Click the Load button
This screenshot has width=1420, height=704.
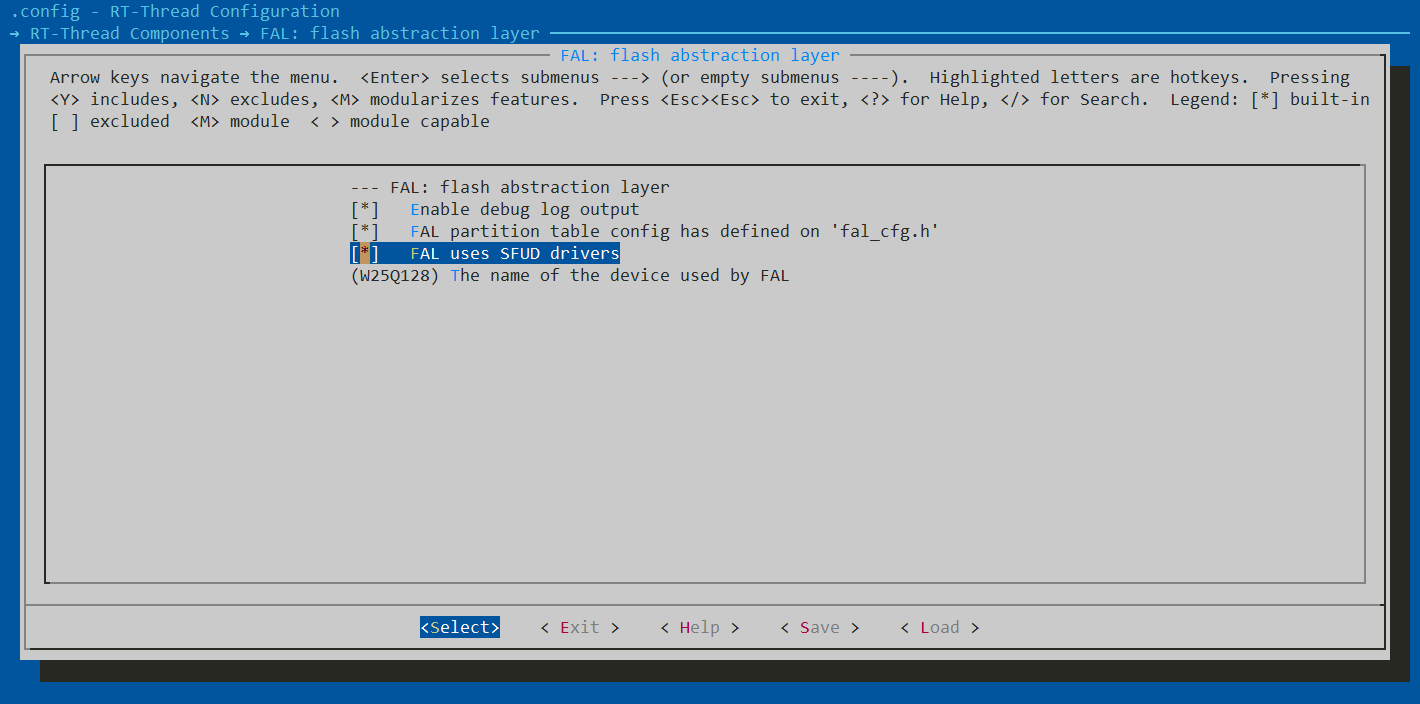point(940,627)
